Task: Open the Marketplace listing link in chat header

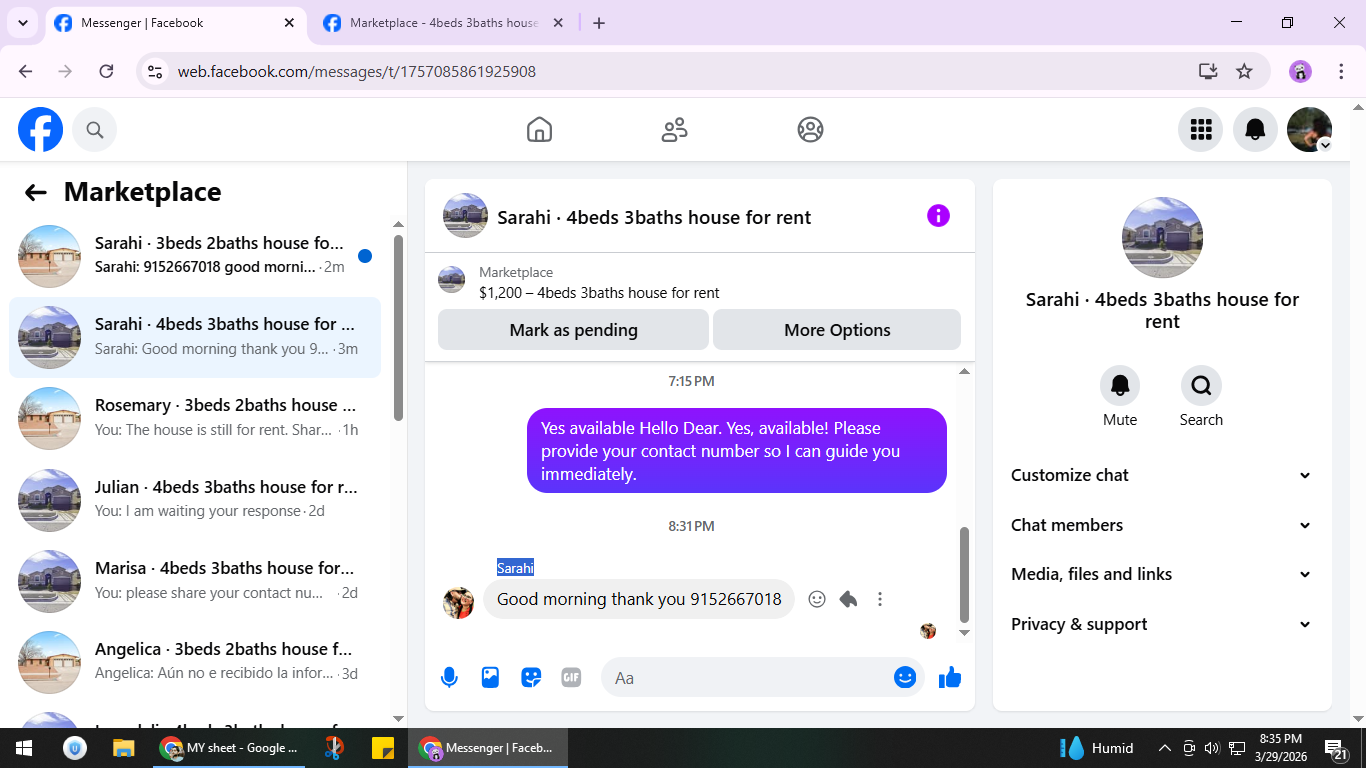Action: pos(599,283)
